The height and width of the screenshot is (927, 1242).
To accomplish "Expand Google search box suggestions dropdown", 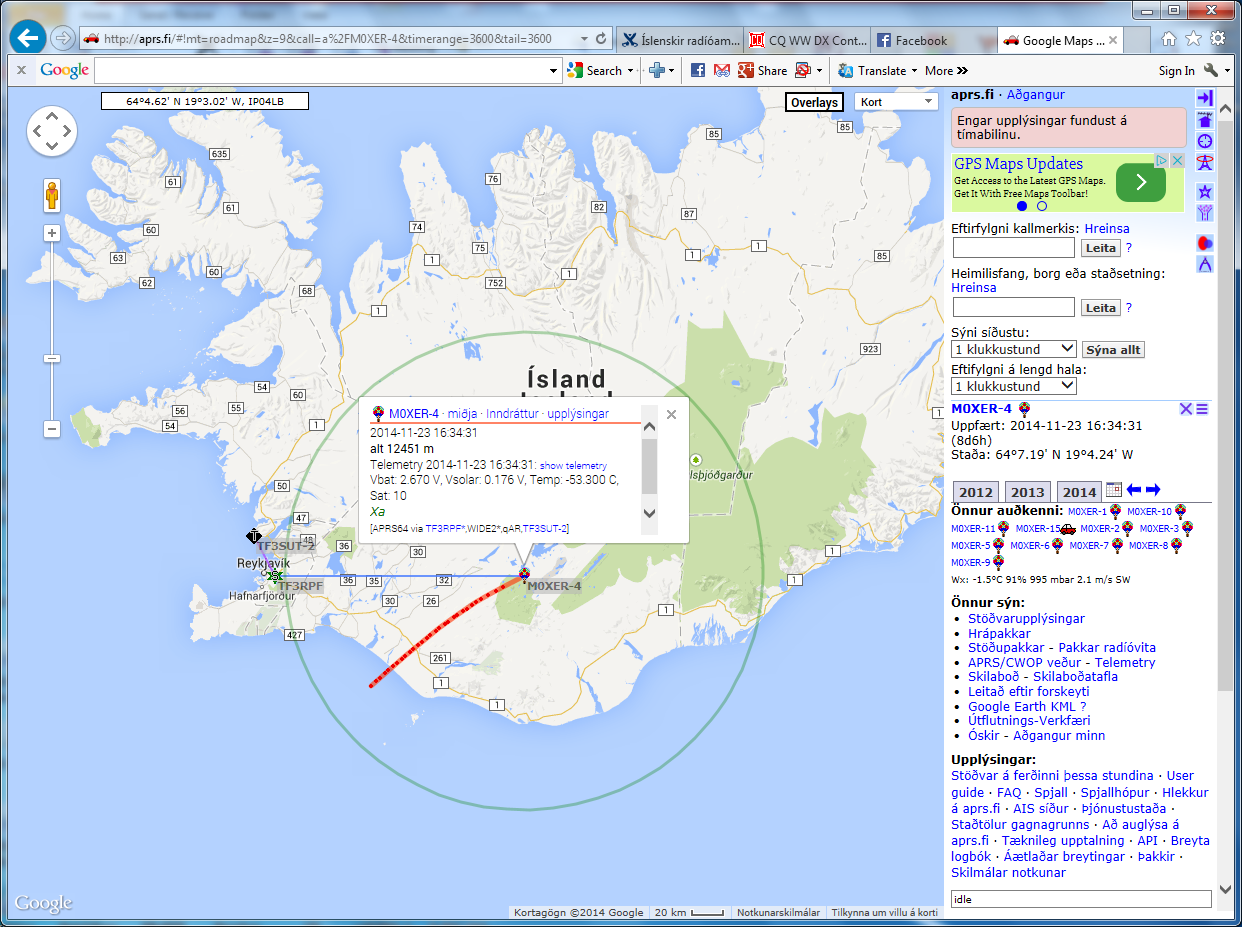I will coord(554,71).
